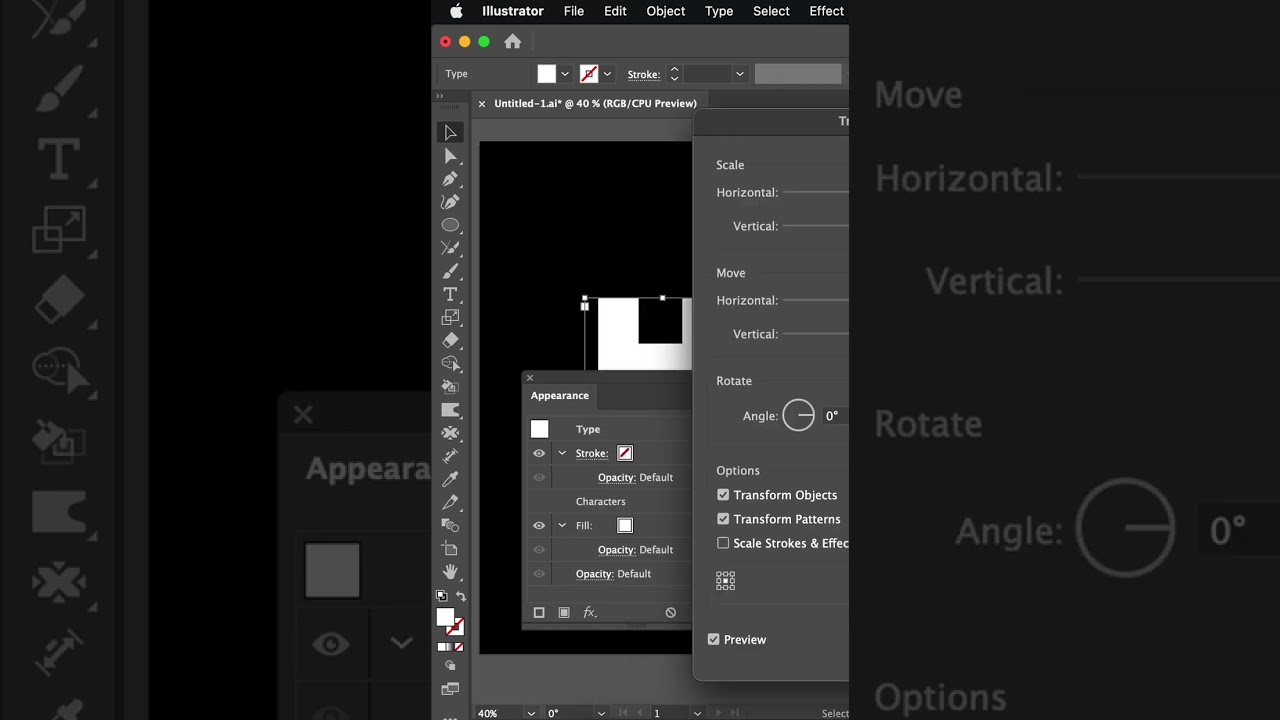Go to the first artboard

624,713
